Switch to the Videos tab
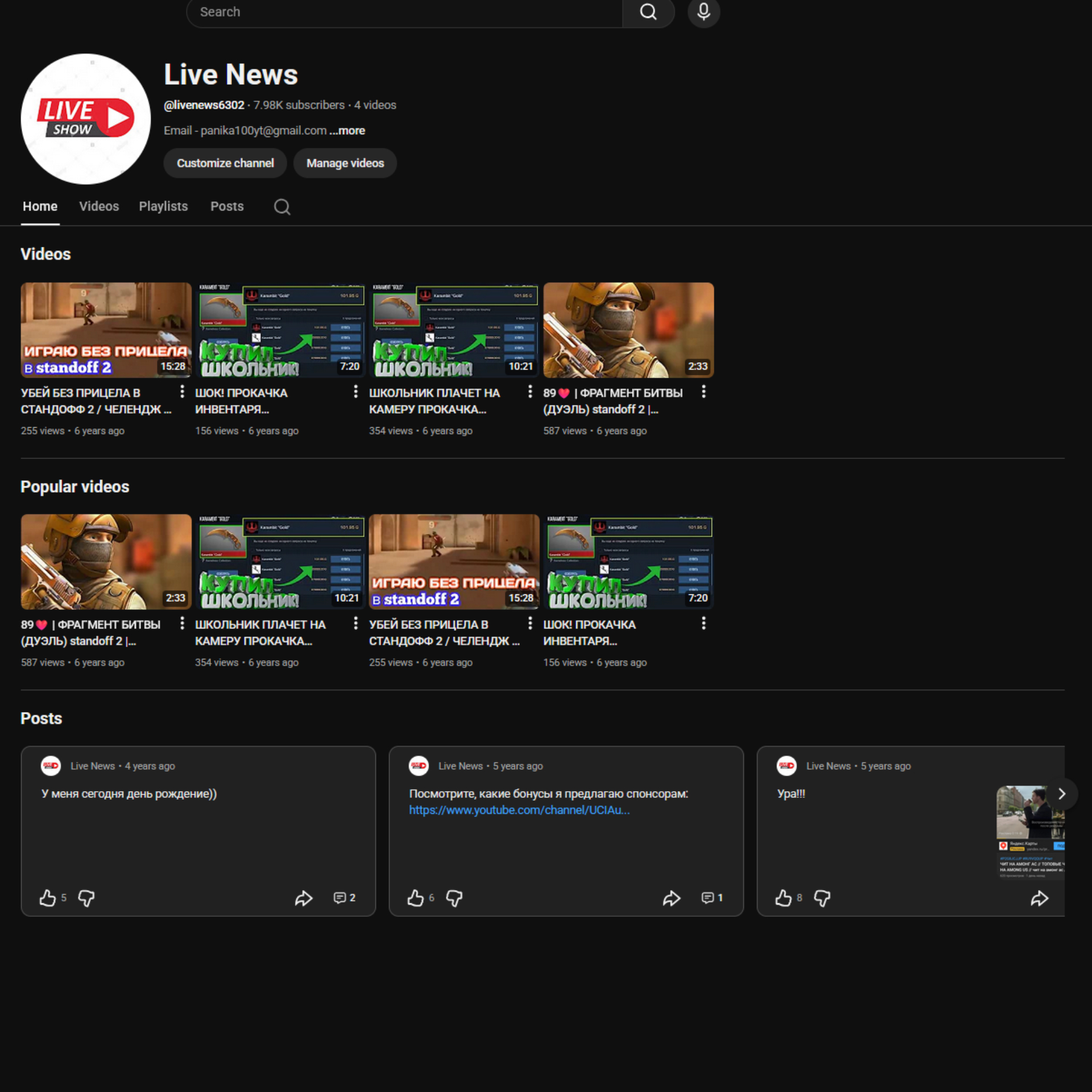1092x1092 pixels. point(99,206)
